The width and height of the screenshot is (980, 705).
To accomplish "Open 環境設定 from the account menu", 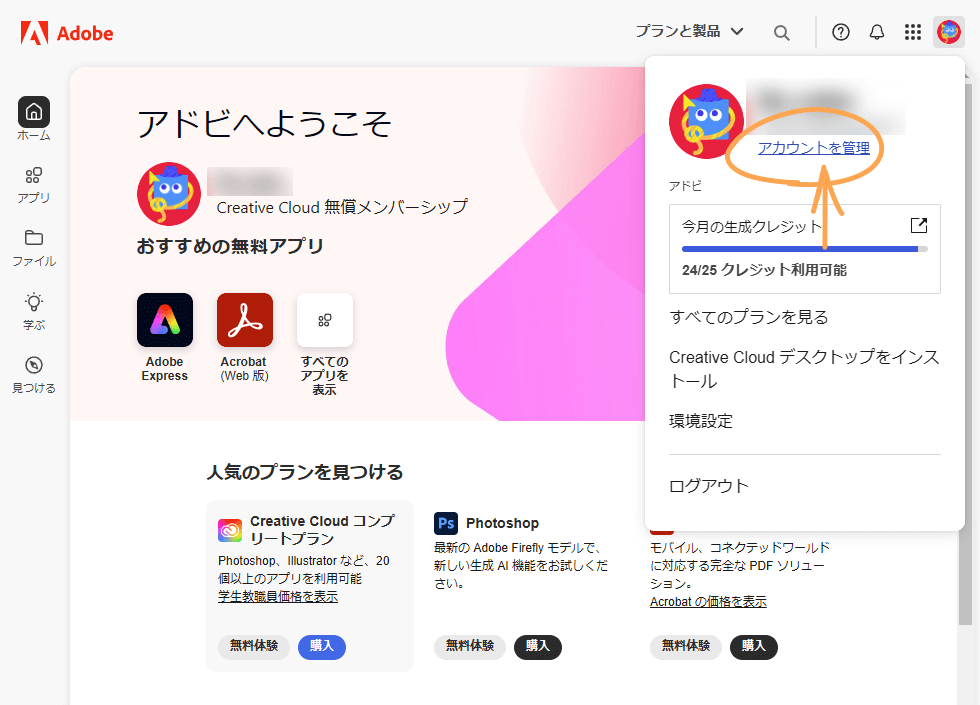I will point(701,421).
